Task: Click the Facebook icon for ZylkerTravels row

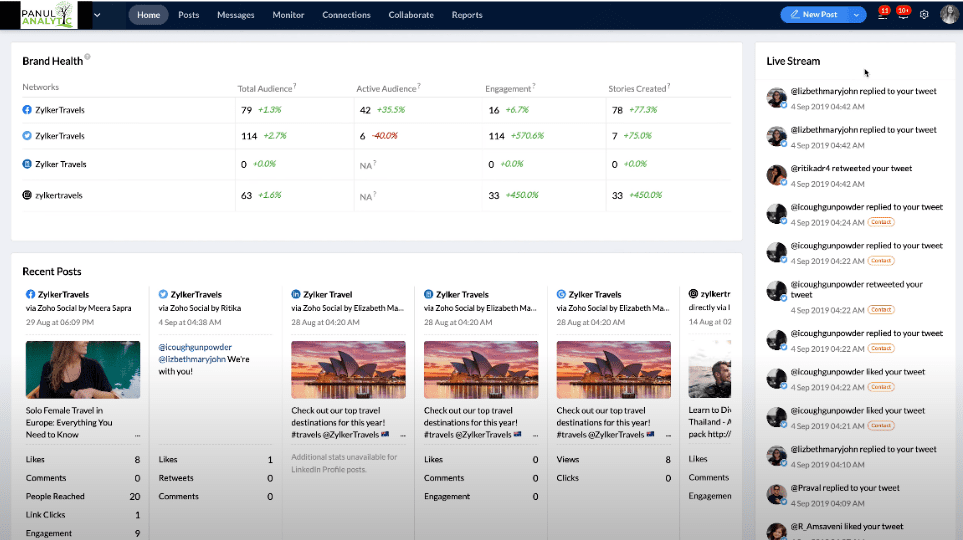Action: pos(27,110)
